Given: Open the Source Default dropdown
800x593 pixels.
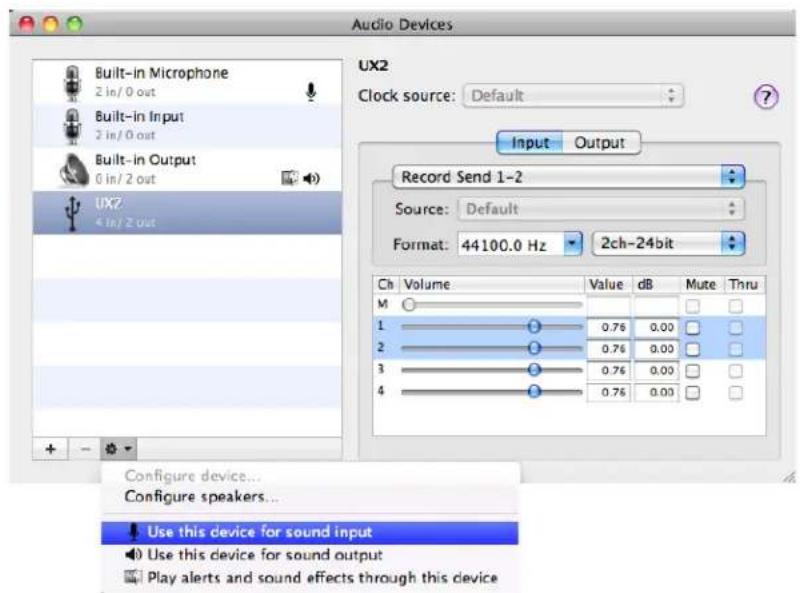Looking at the screenshot, I should 601,209.
